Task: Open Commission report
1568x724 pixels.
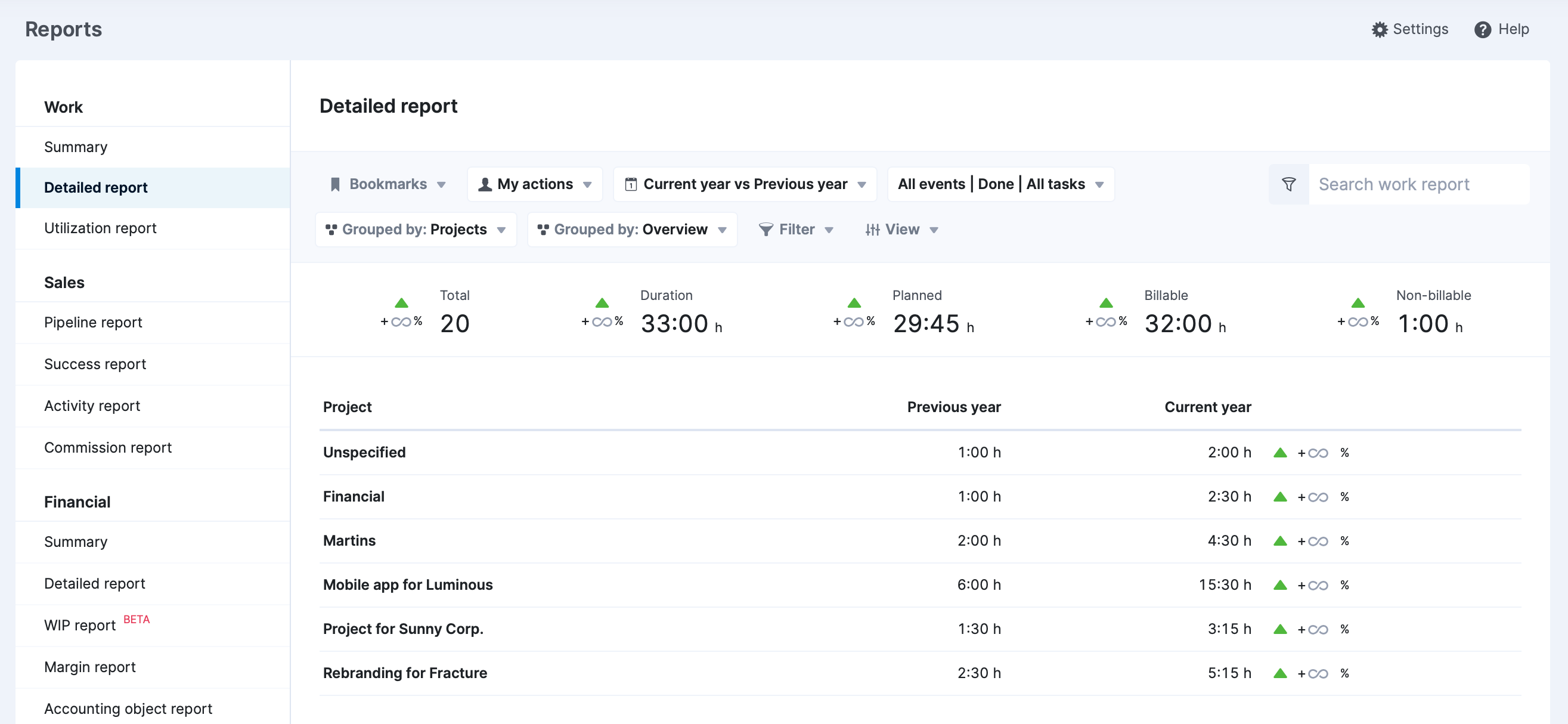Action: 153,447
